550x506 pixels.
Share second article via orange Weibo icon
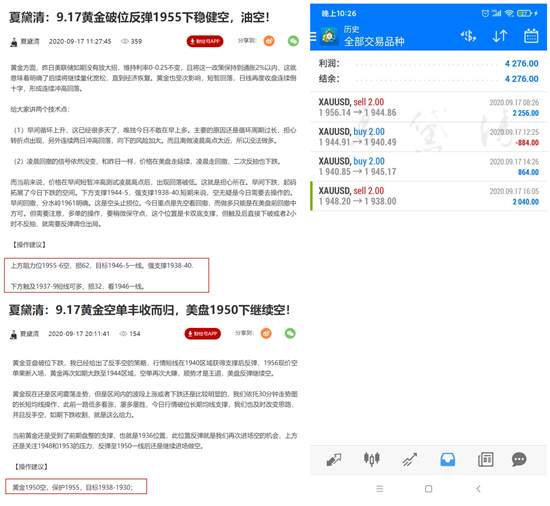[x=266, y=333]
